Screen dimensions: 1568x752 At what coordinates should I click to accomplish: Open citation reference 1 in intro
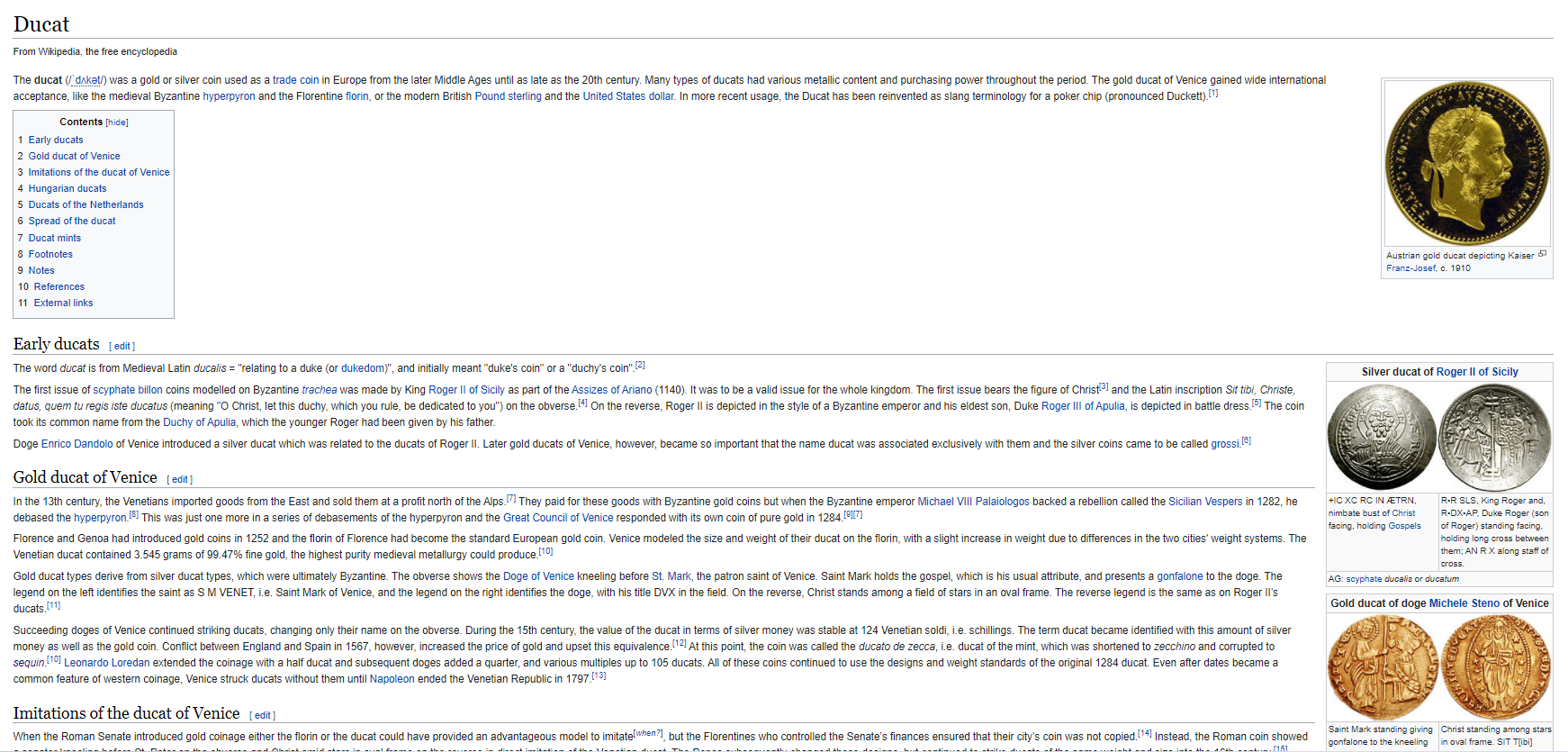click(x=1212, y=94)
